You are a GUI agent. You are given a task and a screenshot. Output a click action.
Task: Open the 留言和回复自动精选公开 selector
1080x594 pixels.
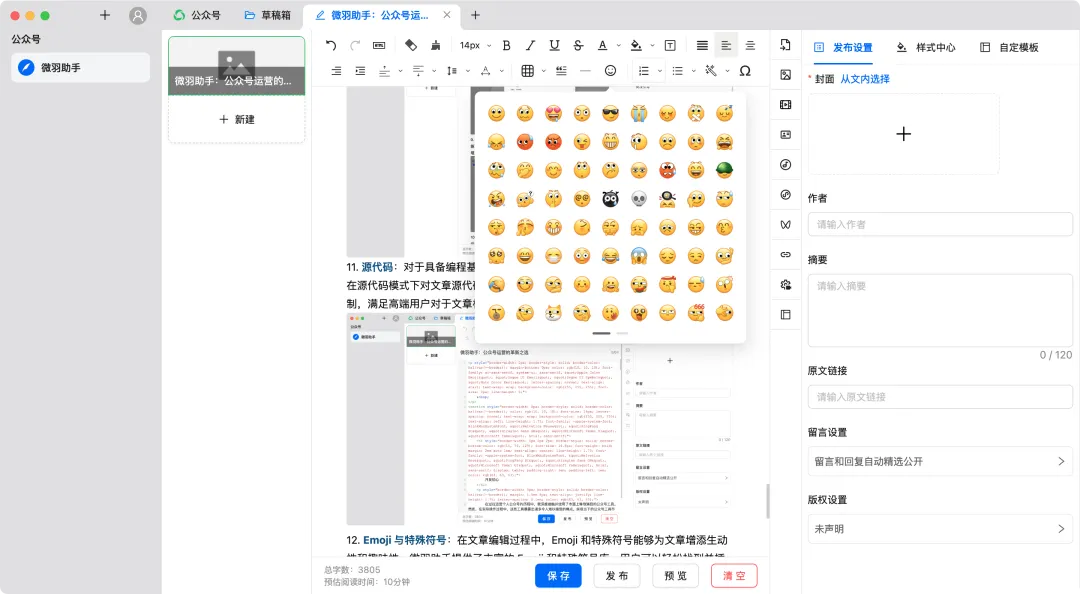click(x=939, y=462)
